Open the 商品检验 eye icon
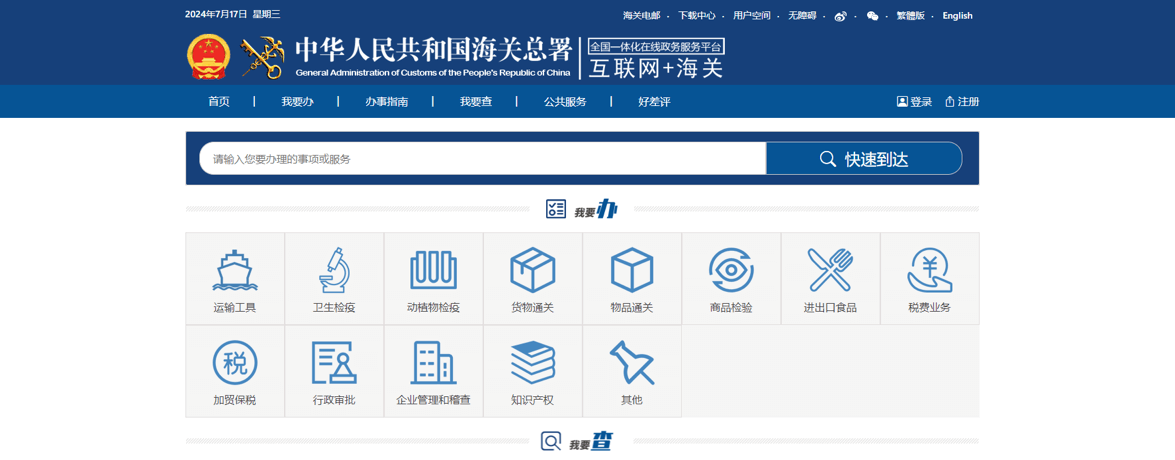 (731, 270)
